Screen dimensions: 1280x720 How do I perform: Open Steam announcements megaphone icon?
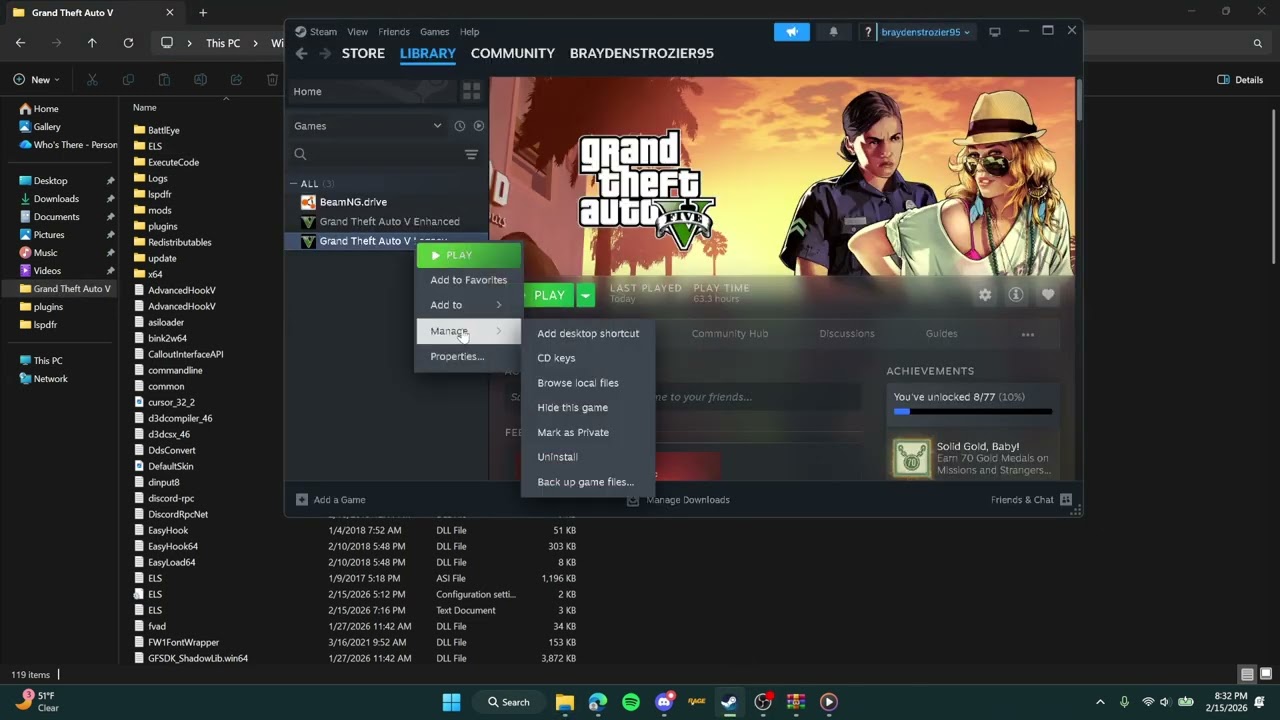[x=791, y=32]
